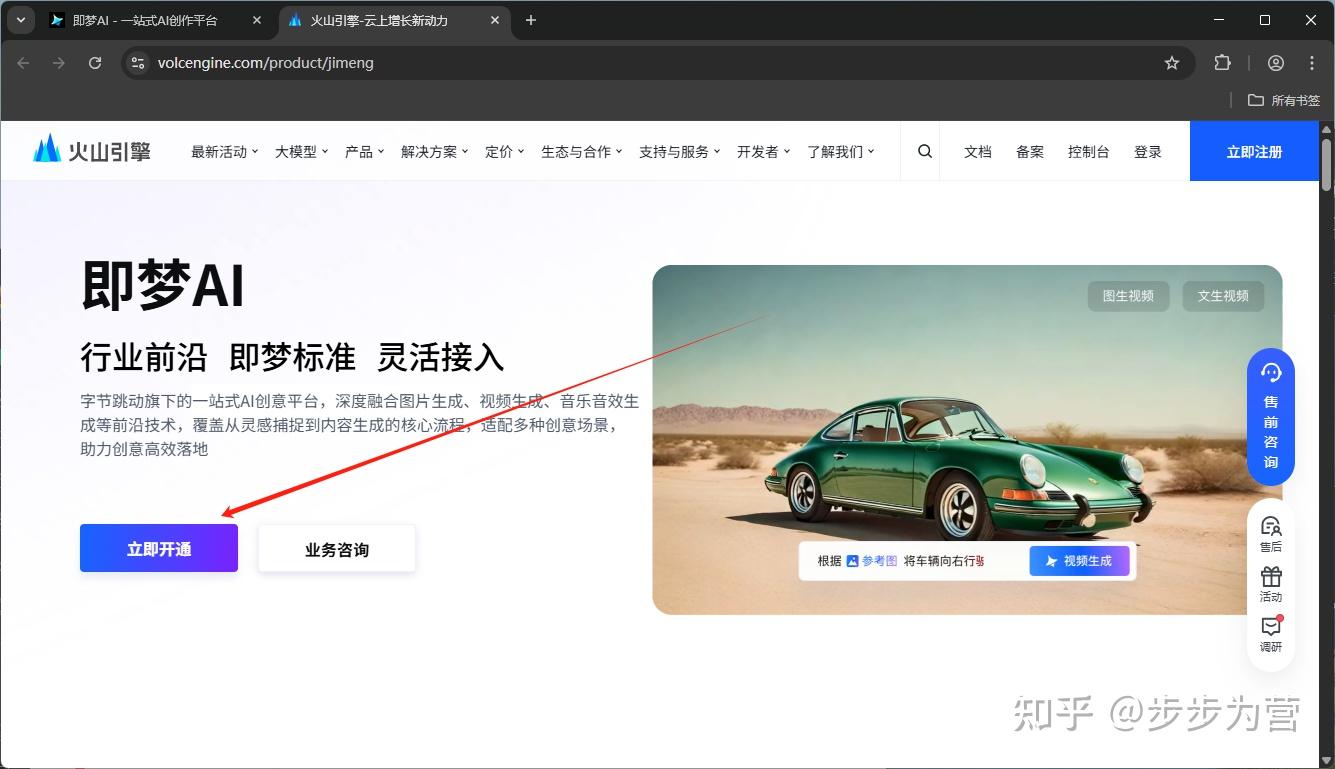Screen dimensions: 1335x769
Task: Open the tab search dropdown arrow
Action: click(20, 20)
